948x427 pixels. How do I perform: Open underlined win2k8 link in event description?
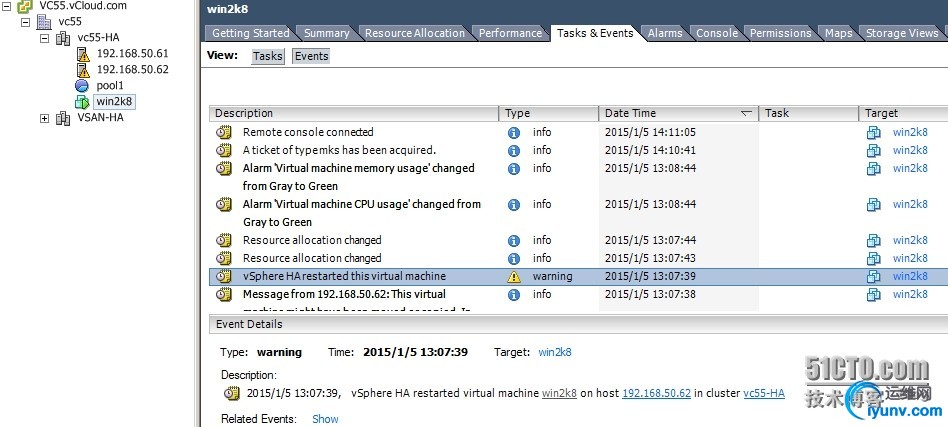(559, 393)
